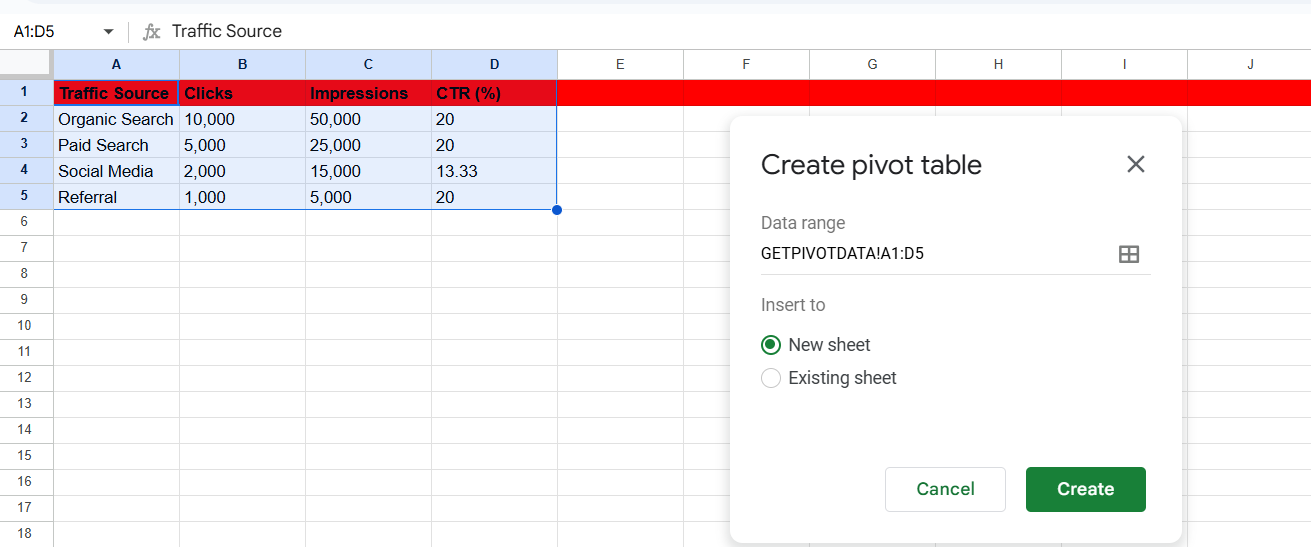Click the green Create button
Viewport: 1311px width, 547px height.
(x=1085, y=489)
